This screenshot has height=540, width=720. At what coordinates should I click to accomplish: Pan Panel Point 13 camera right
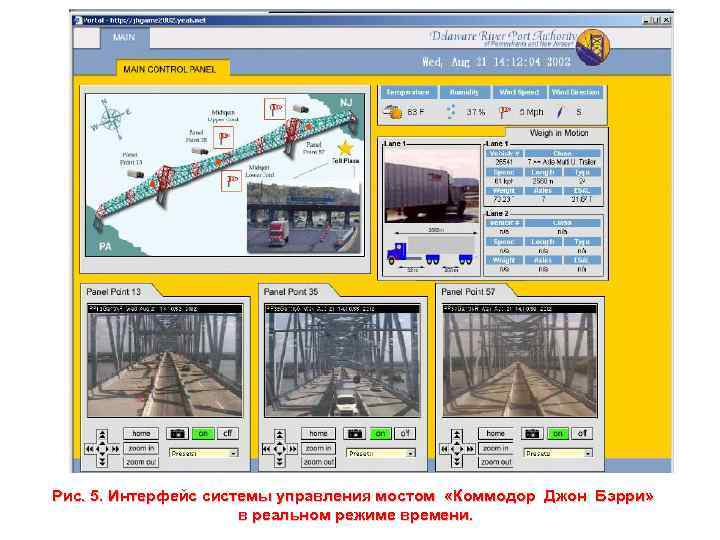115,449
